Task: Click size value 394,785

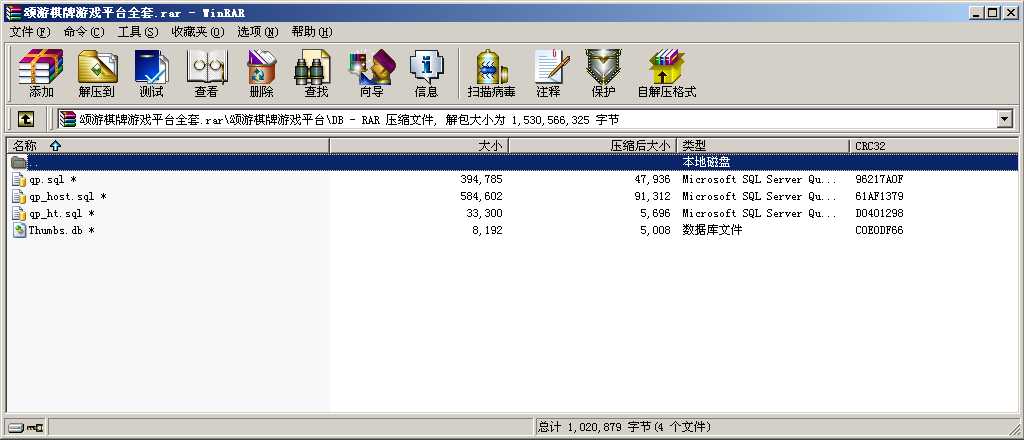Action: click(481, 180)
